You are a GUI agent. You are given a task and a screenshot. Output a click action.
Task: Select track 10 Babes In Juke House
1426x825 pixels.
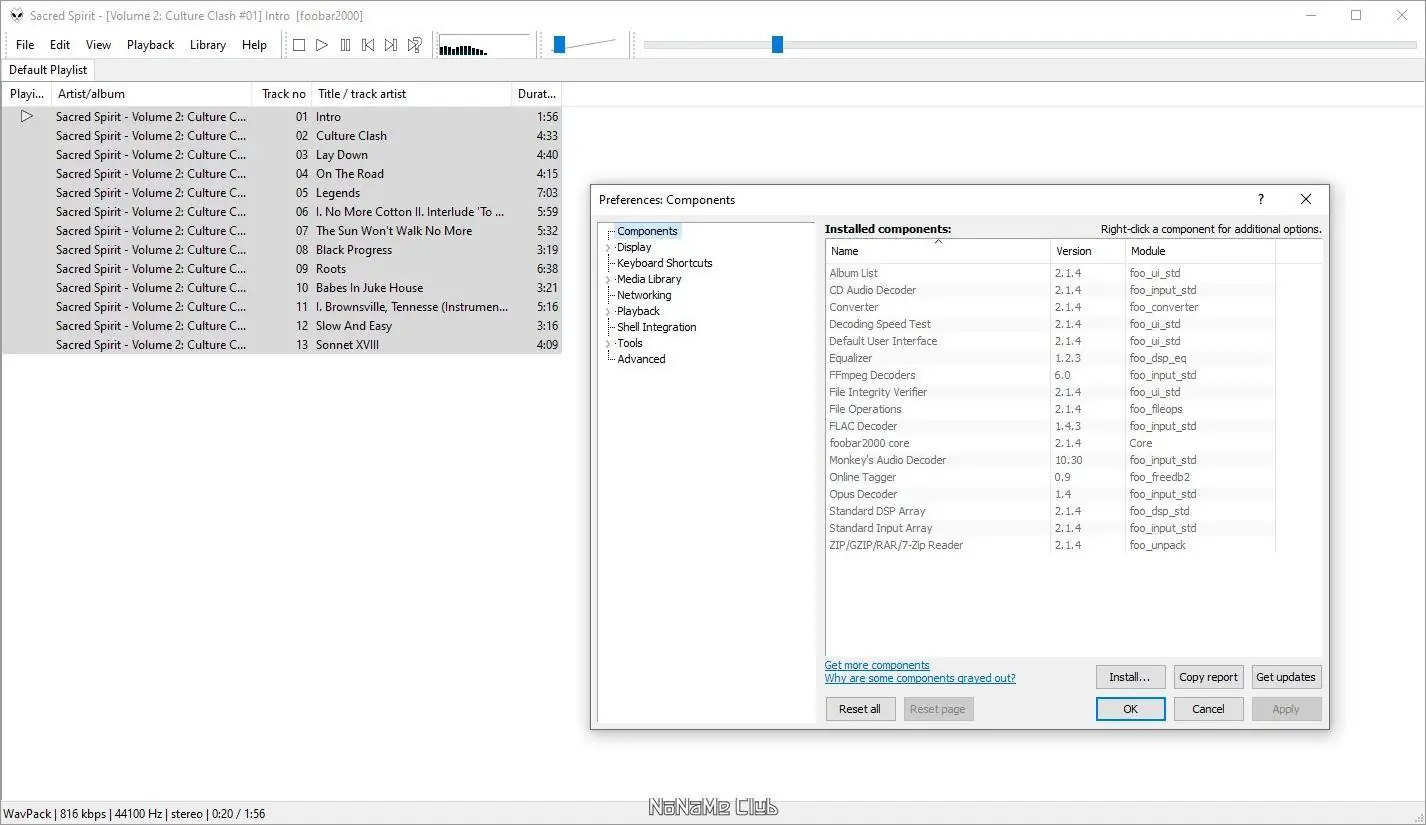click(x=281, y=288)
